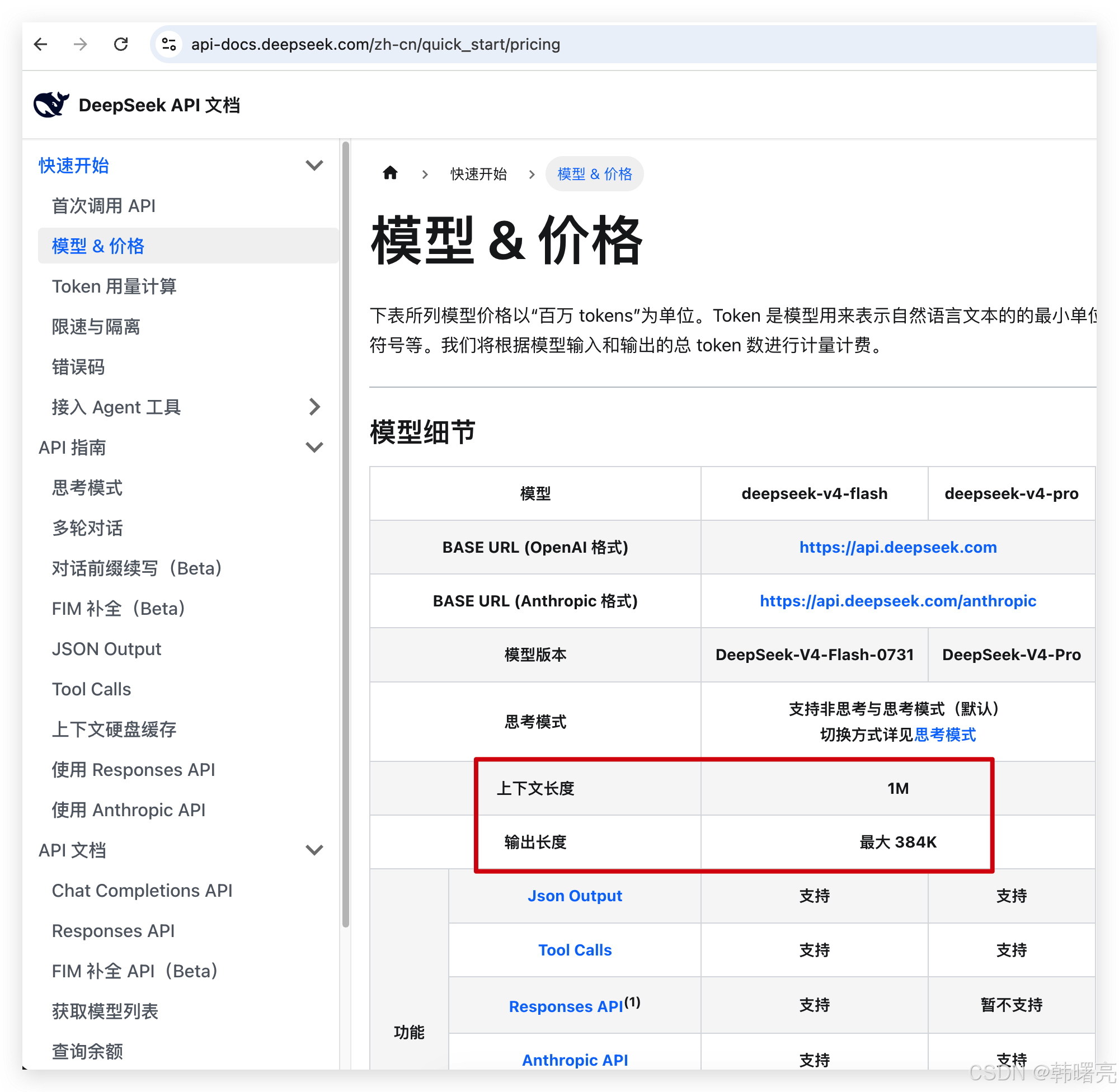
Task: Click 输出长度 row label
Action: (534, 842)
